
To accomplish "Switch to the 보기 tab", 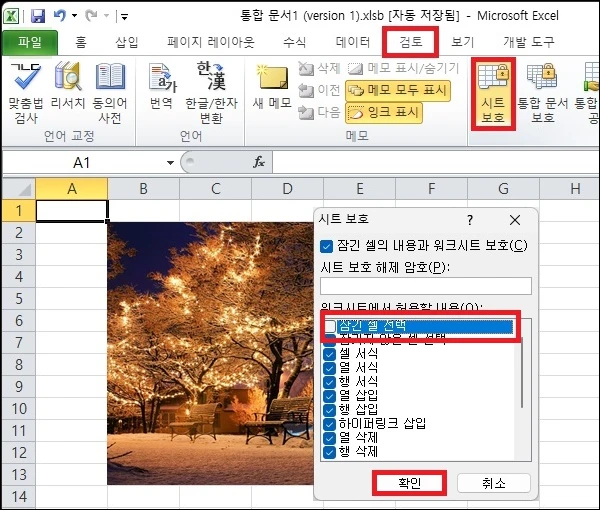I will 463,42.
